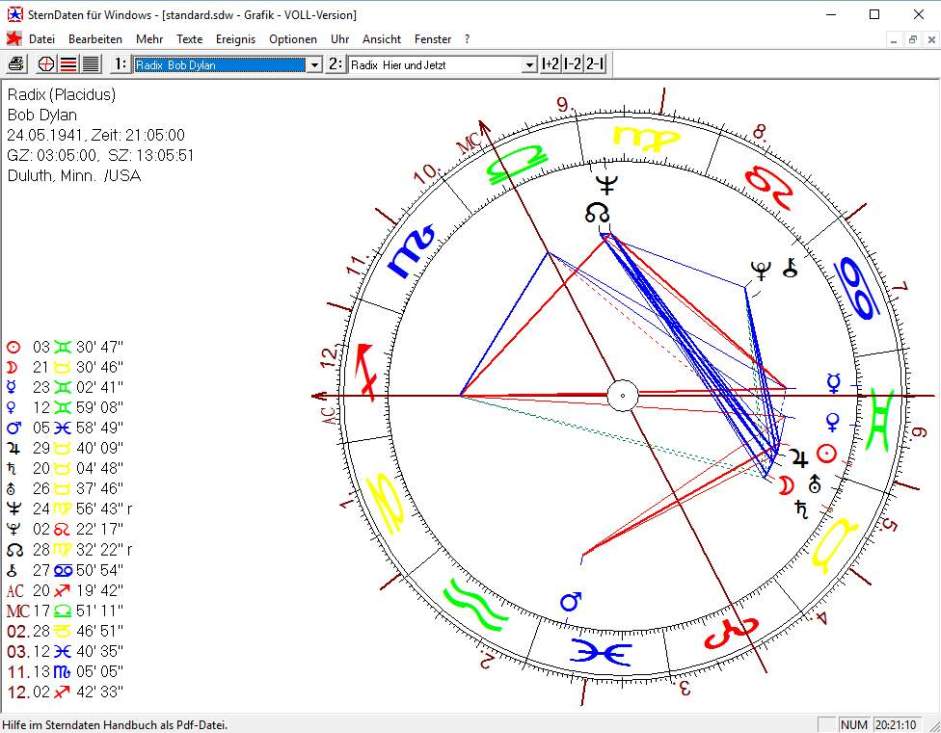This screenshot has height=733, width=941.
Task: Open the Ereignis menu
Action: (236, 39)
